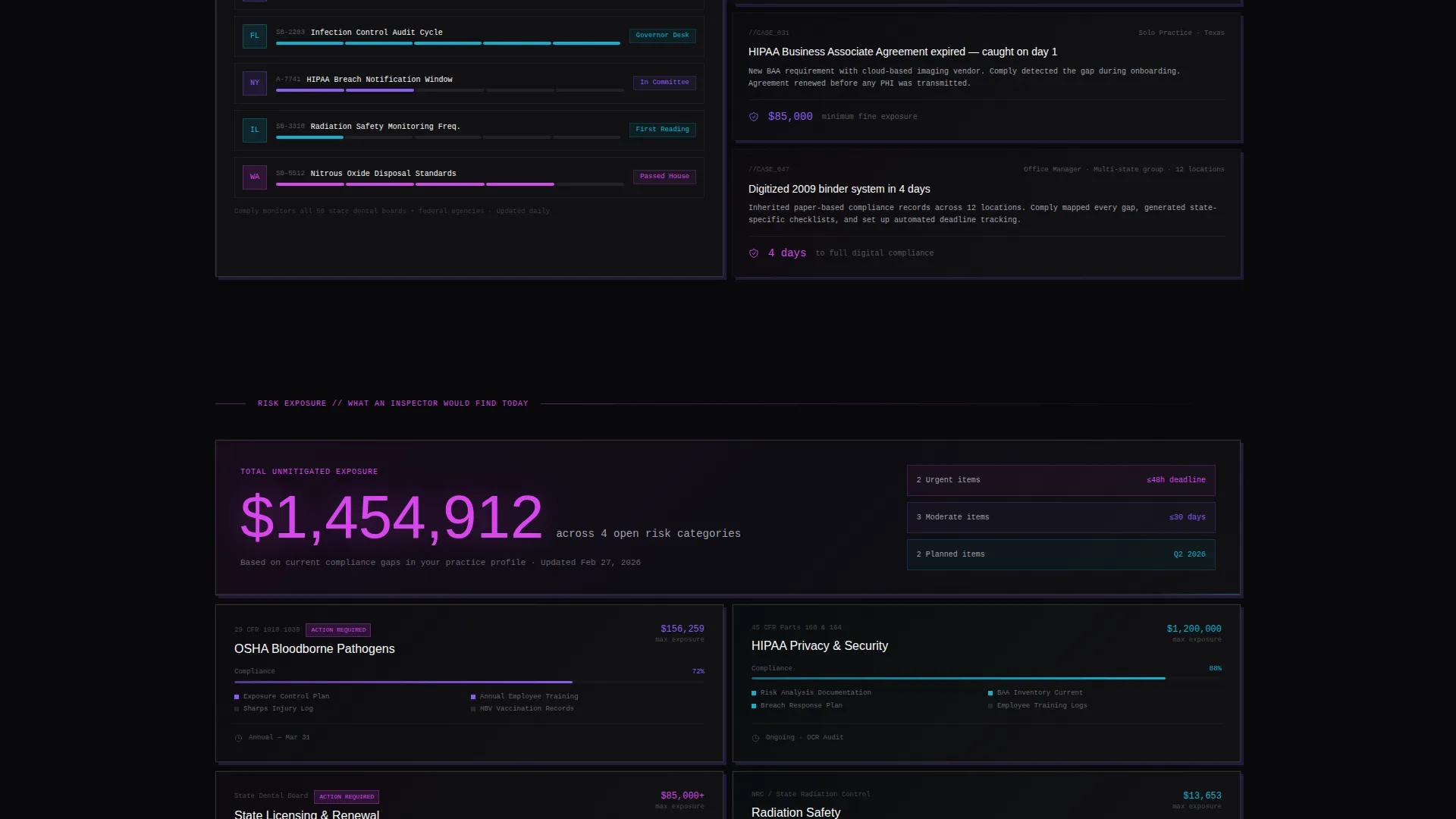Open HIPAA Privacy & Security card title
This screenshot has width=1456, height=819.
click(819, 646)
